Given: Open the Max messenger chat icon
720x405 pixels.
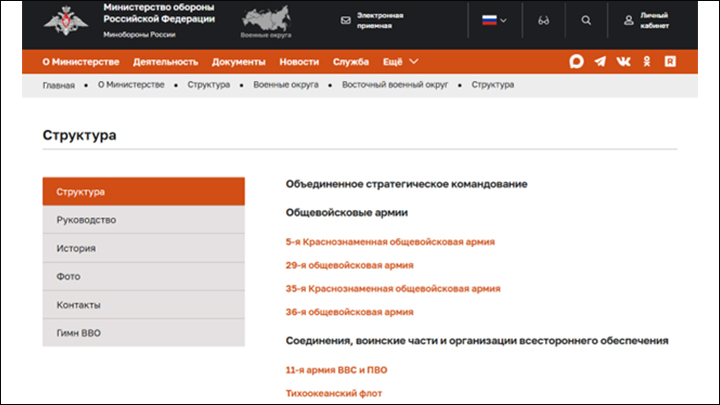Looking at the screenshot, I should (x=576, y=62).
